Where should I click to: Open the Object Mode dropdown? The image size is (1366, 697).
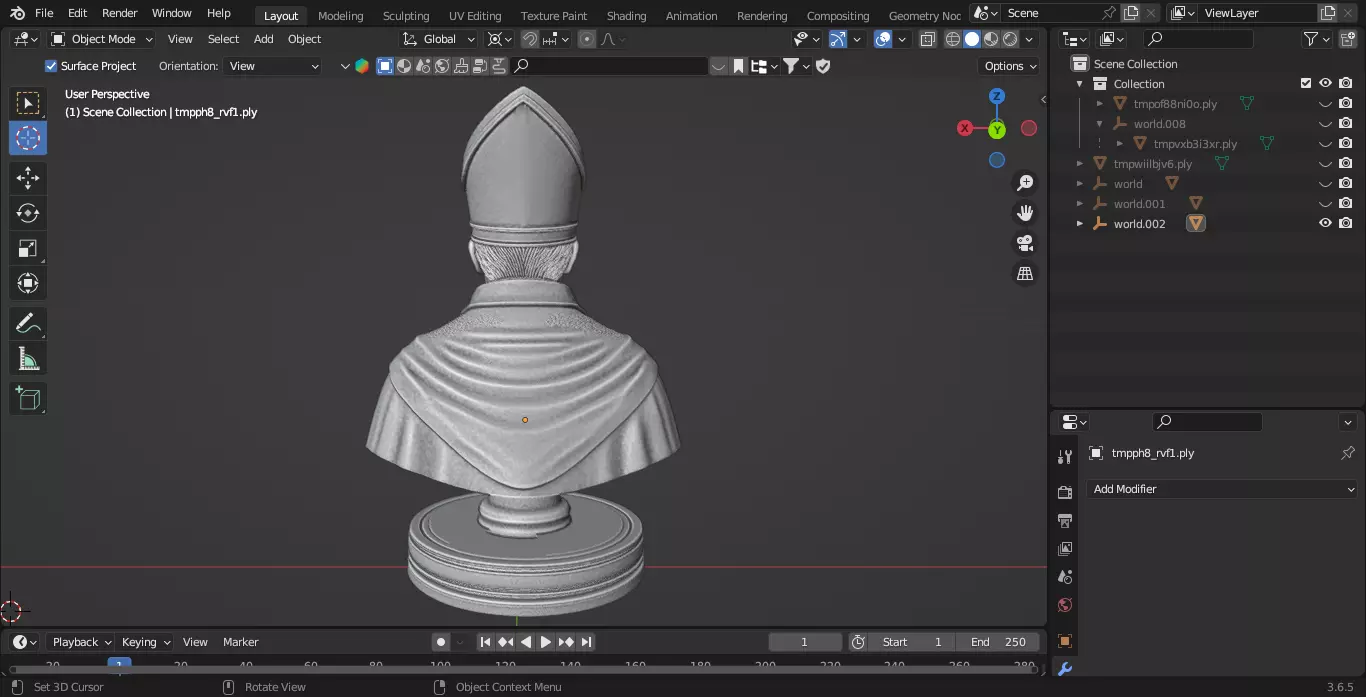pos(102,39)
